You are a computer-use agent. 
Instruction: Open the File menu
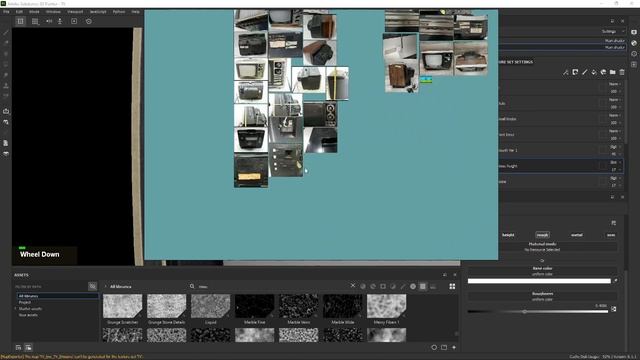click(x=6, y=12)
